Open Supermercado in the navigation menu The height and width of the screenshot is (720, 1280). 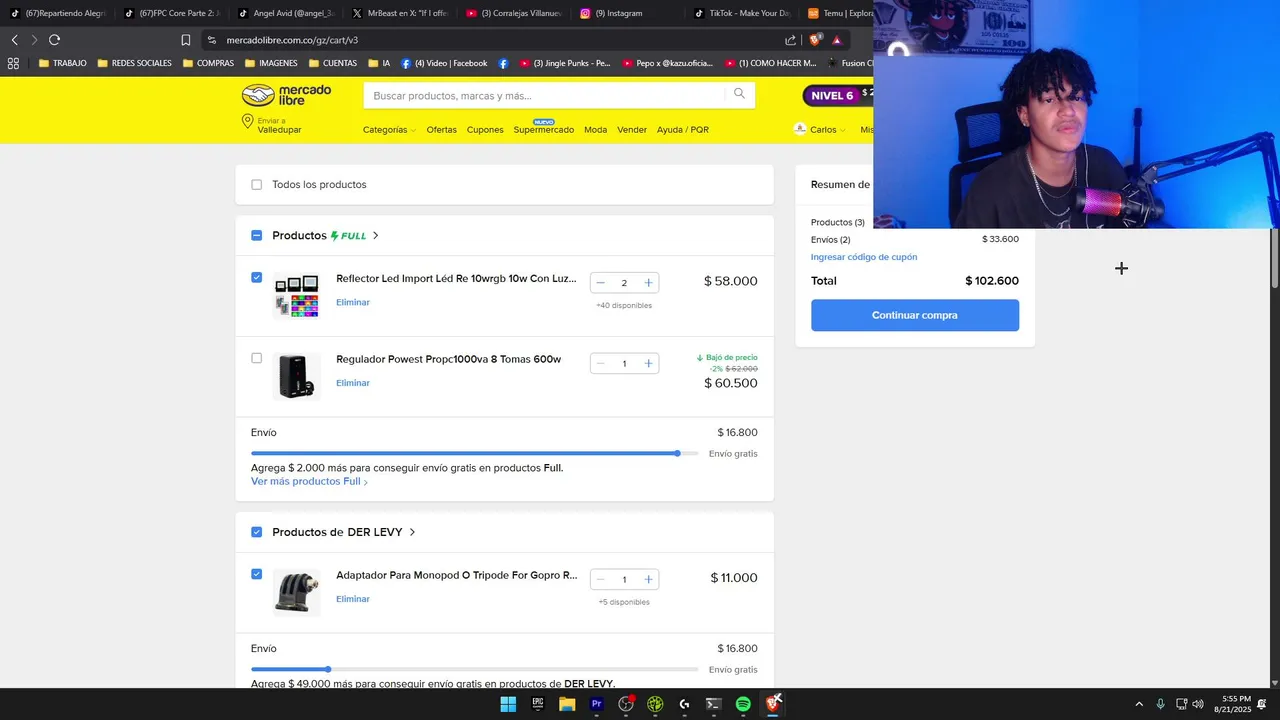click(543, 130)
